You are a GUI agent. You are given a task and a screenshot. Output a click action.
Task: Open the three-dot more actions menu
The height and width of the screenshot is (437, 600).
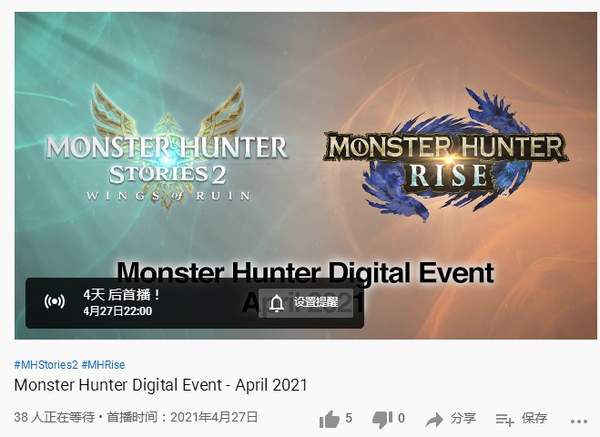(579, 421)
